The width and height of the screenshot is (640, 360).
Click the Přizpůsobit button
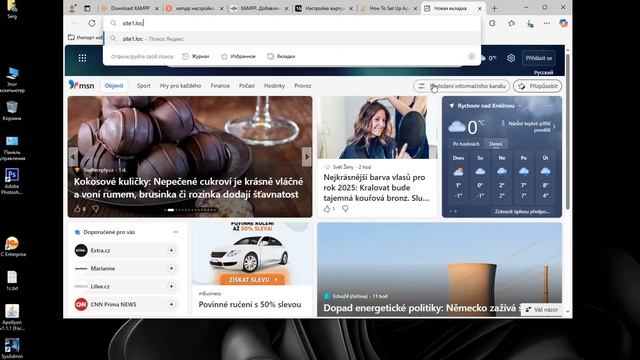click(x=538, y=86)
